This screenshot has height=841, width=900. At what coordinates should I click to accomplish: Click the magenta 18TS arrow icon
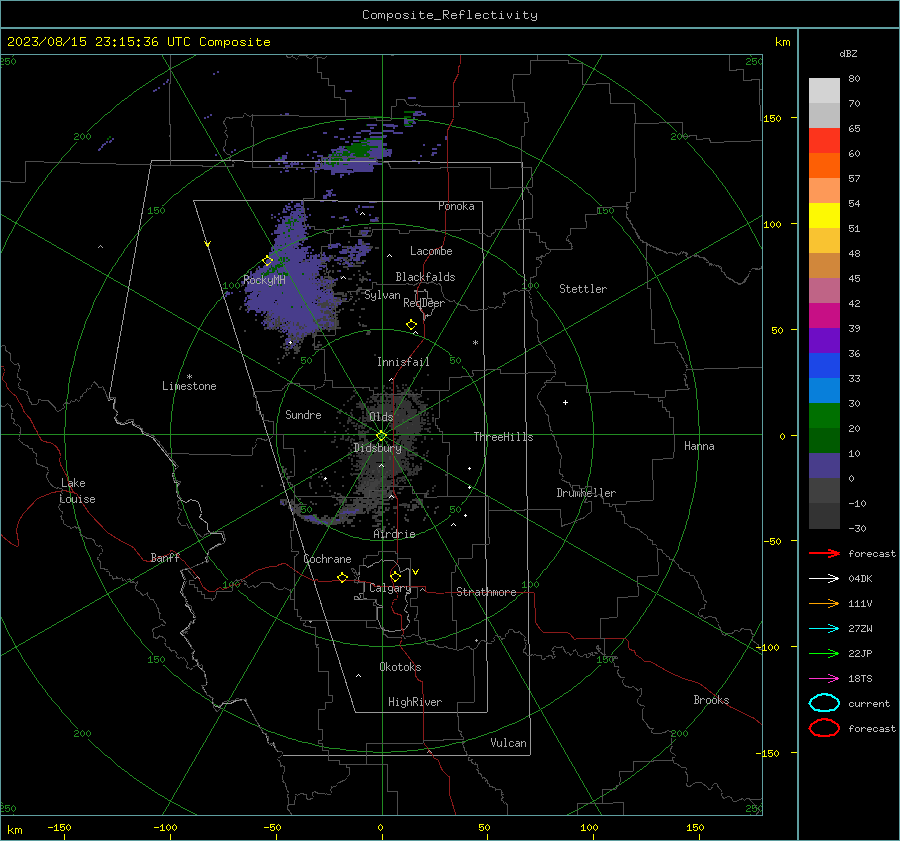(x=824, y=679)
